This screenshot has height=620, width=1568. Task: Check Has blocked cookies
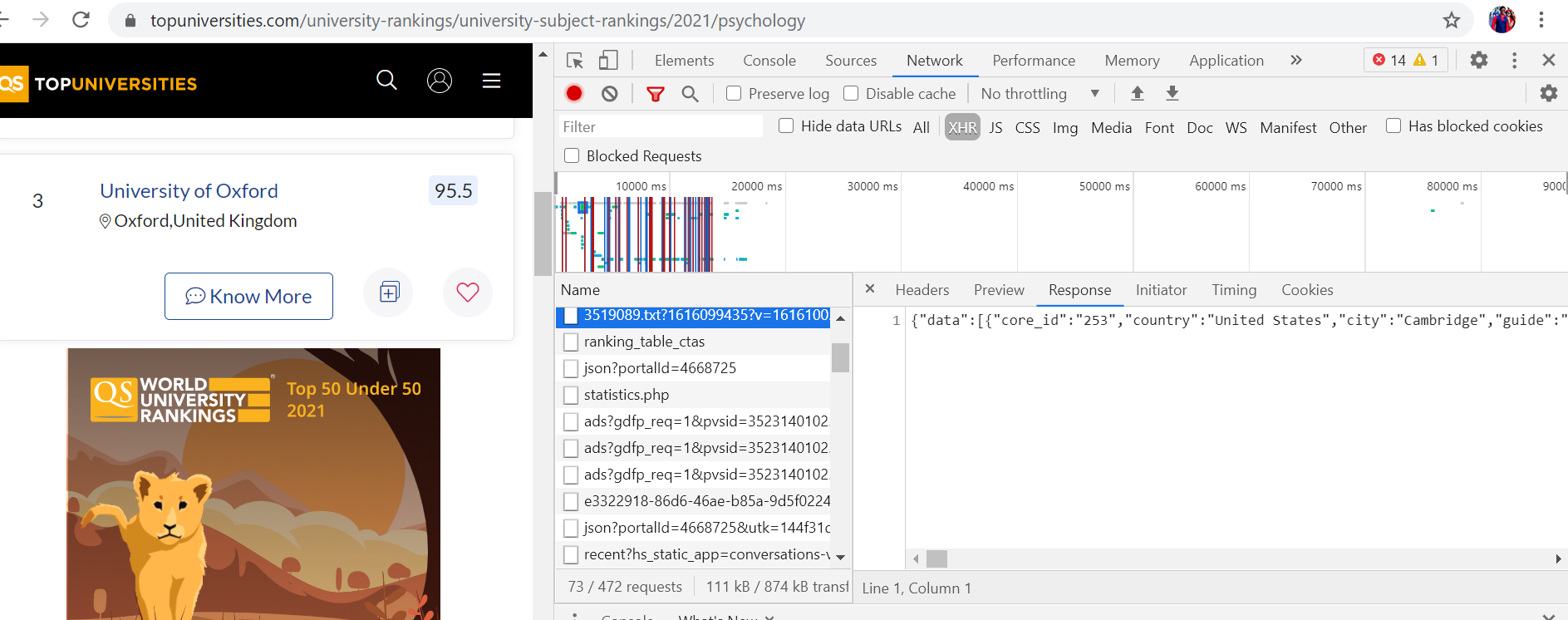point(1394,126)
